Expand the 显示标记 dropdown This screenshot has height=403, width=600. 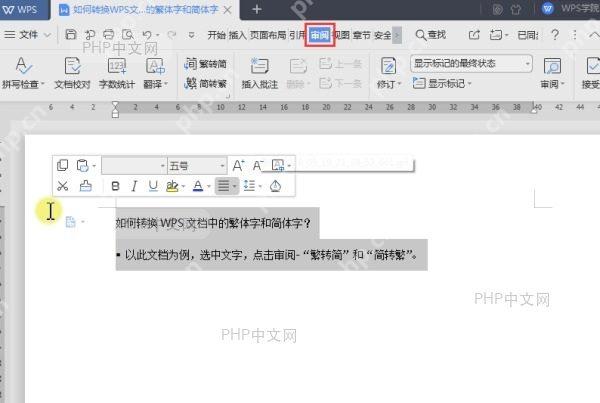point(442,83)
